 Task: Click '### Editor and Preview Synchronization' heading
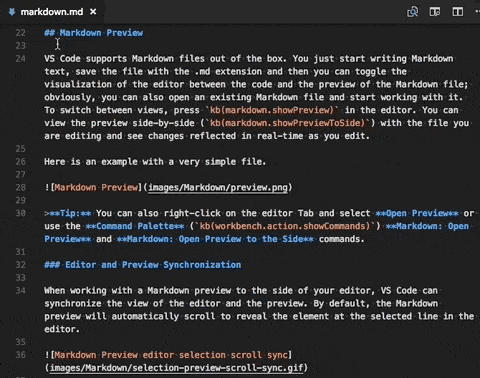(x=143, y=265)
